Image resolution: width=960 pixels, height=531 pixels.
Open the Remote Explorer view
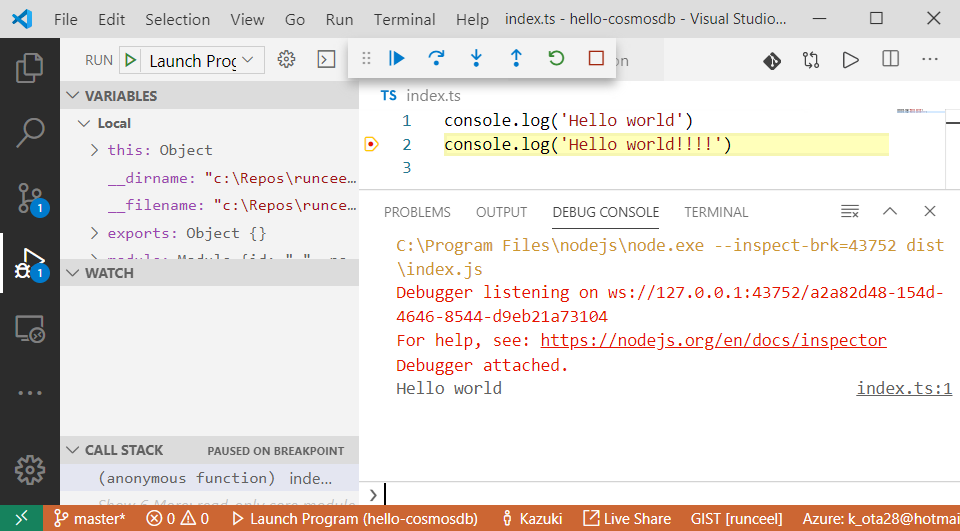click(x=29, y=329)
